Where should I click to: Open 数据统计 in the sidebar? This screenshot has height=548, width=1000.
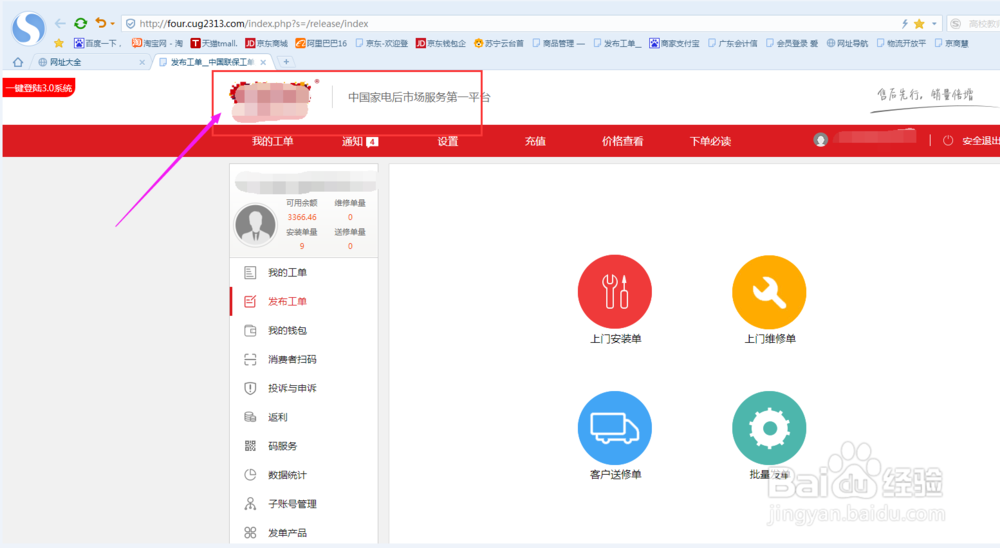tap(287, 475)
